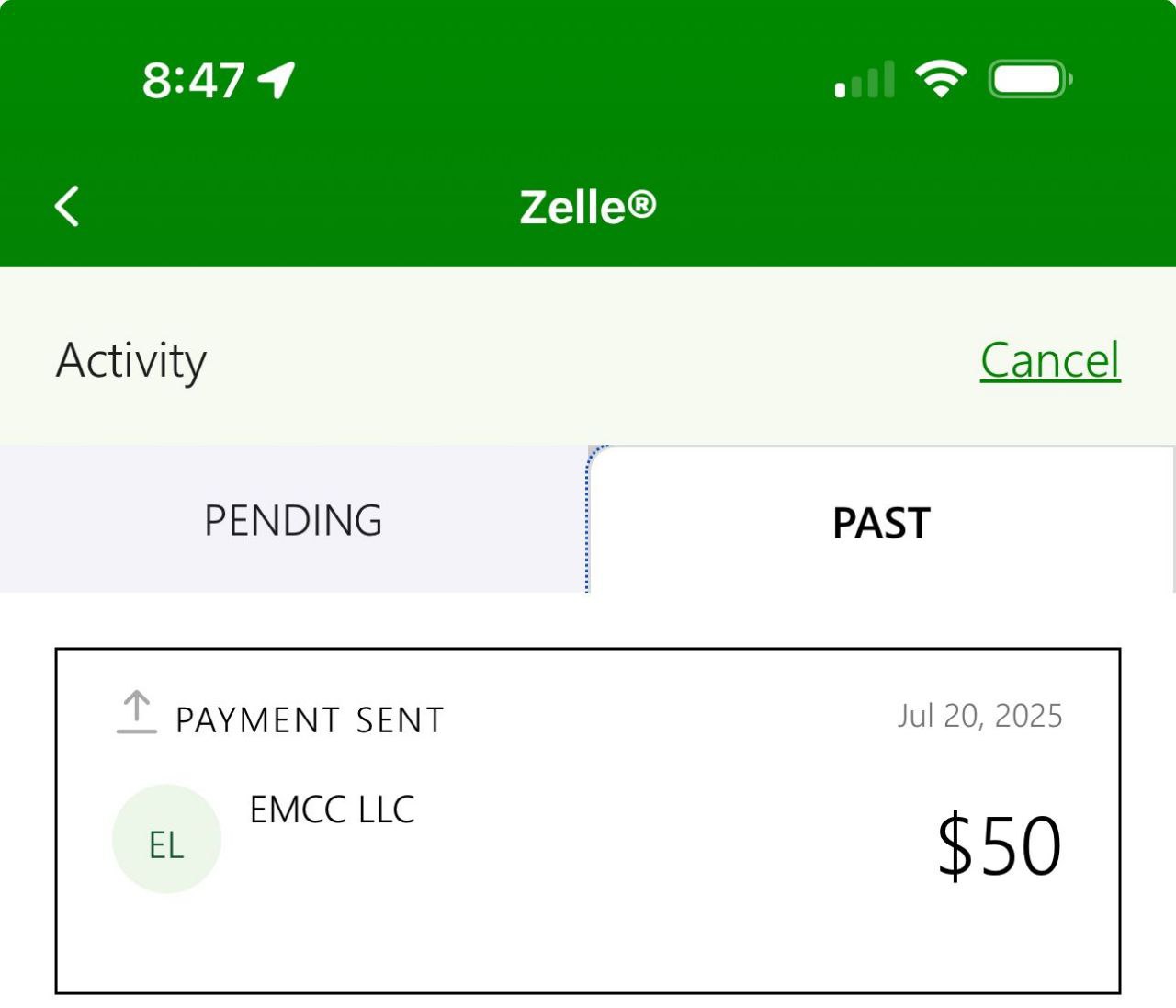Tap the location arrow in status bar
The image size is (1176, 1008).
277,80
